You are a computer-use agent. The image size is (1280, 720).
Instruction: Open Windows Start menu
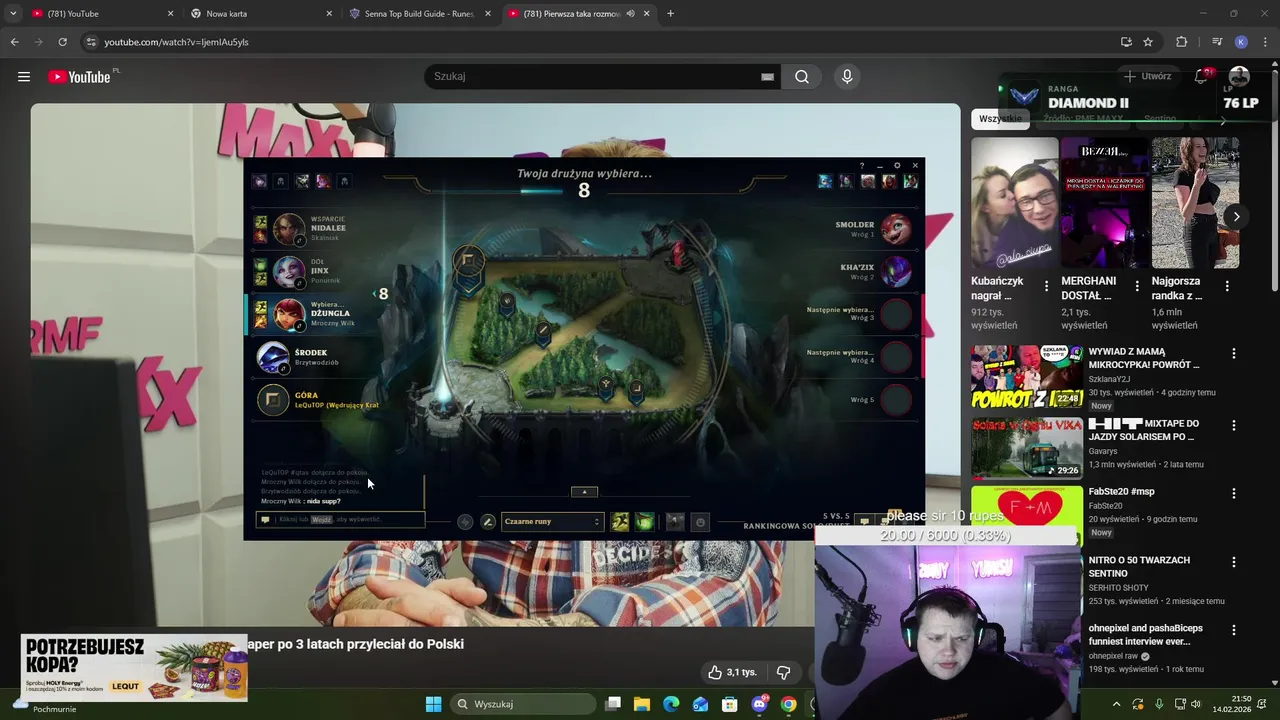[x=433, y=704]
